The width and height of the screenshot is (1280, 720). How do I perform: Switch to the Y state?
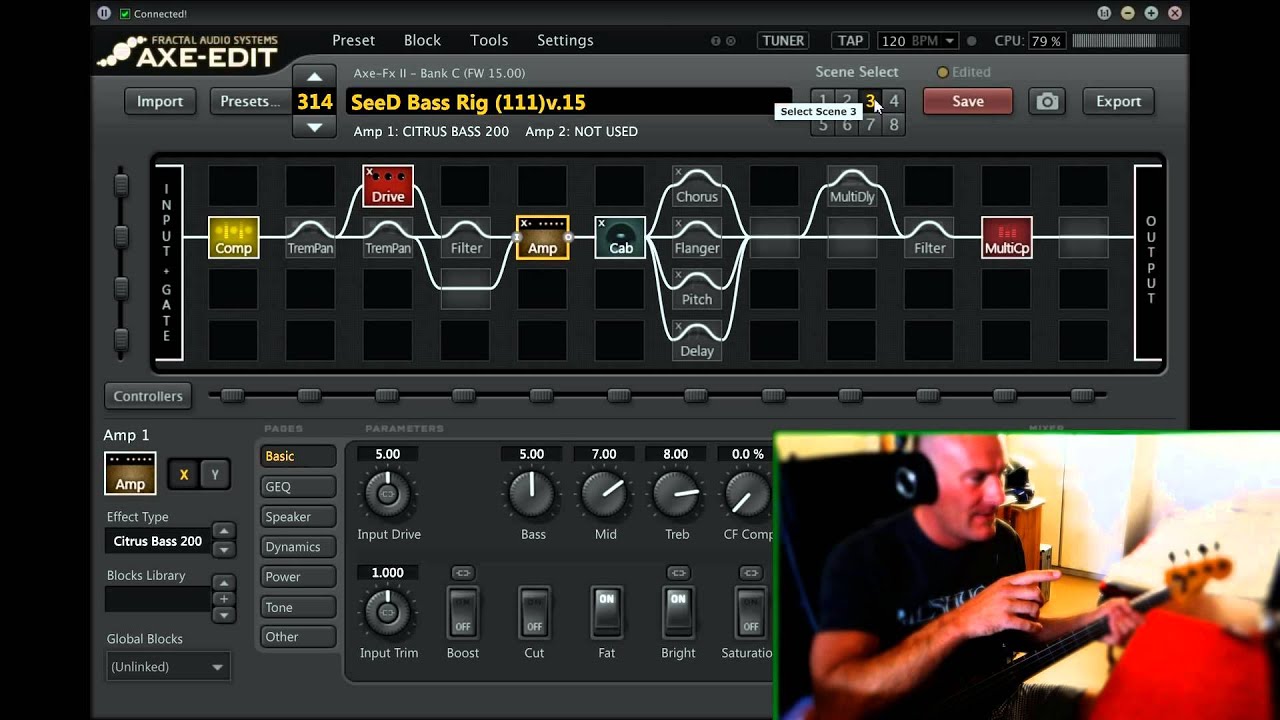click(214, 475)
